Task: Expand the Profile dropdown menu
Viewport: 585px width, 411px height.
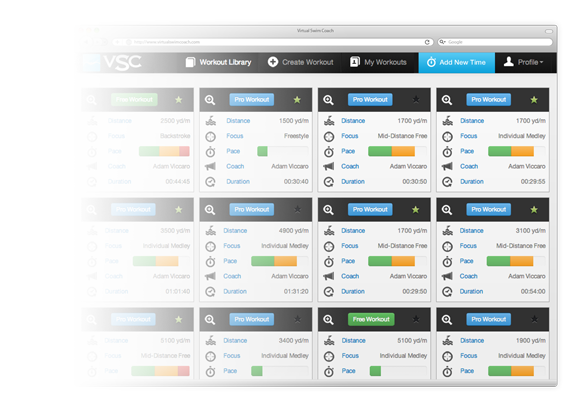Action: click(524, 62)
